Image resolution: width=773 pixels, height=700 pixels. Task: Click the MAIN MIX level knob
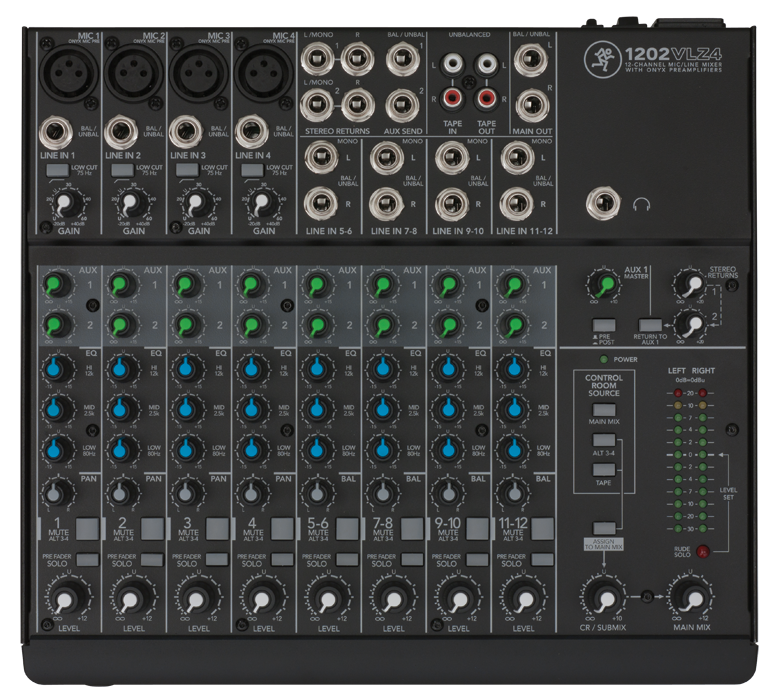point(690,598)
